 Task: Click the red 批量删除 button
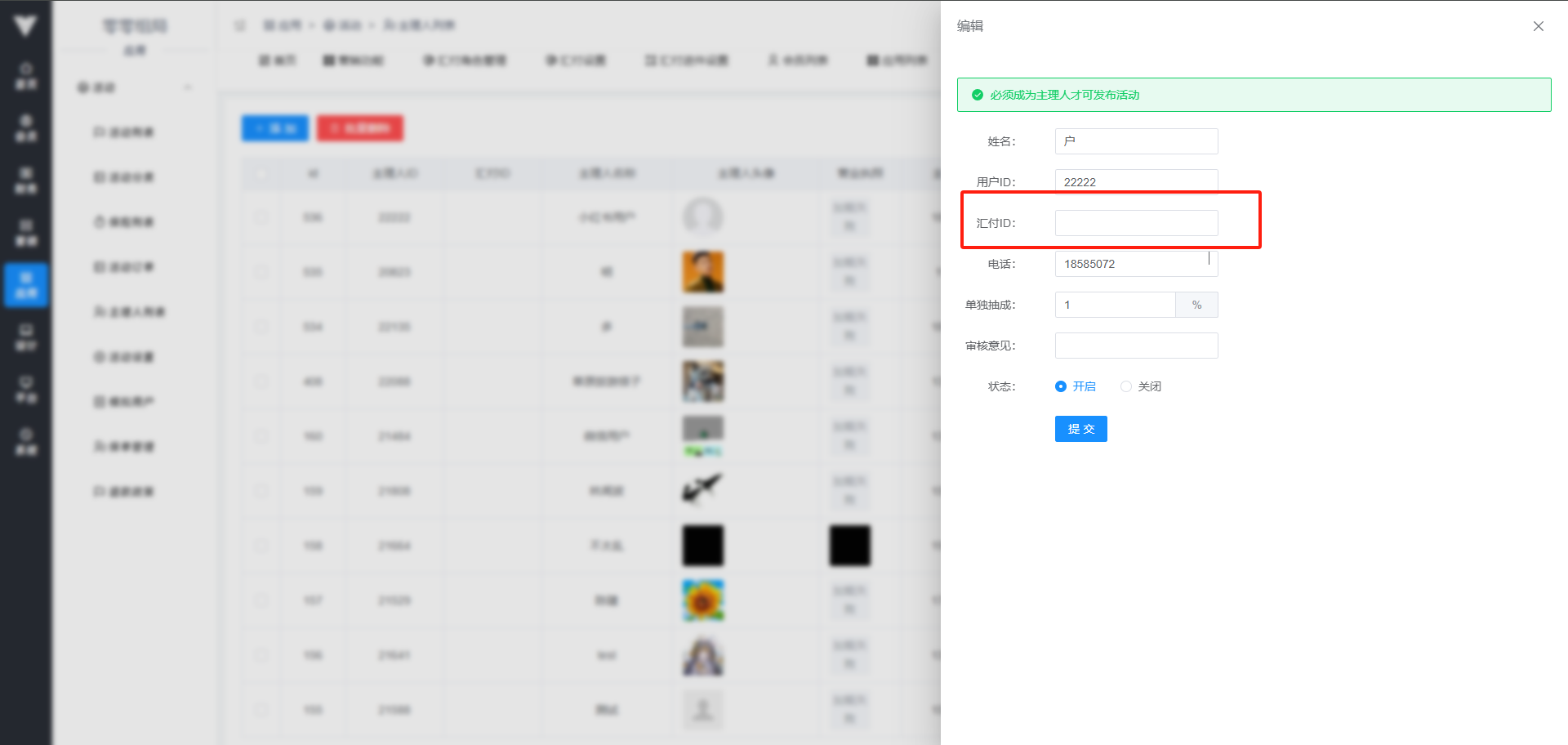pyautogui.click(x=359, y=128)
